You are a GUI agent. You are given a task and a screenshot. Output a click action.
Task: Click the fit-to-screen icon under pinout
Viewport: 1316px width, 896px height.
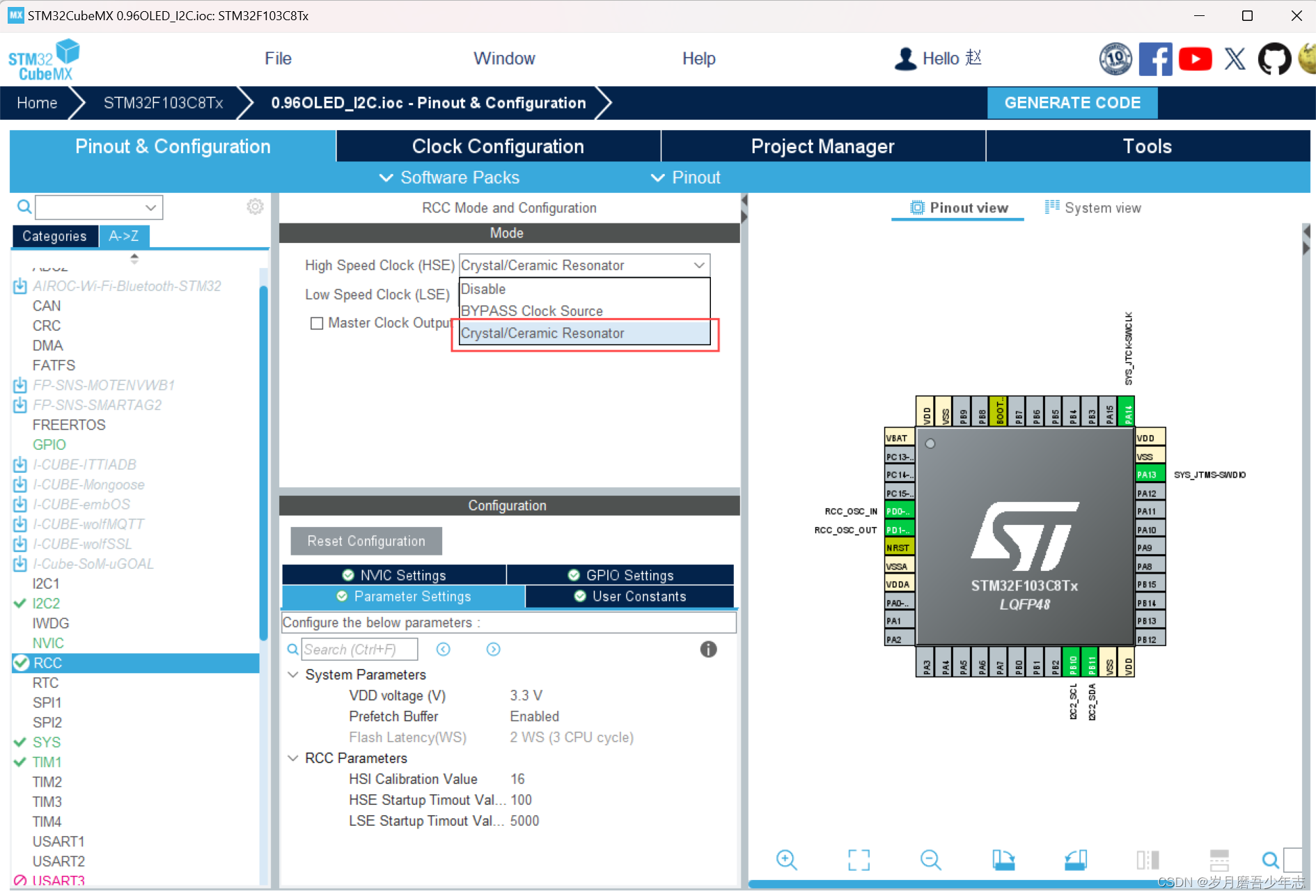(859, 860)
